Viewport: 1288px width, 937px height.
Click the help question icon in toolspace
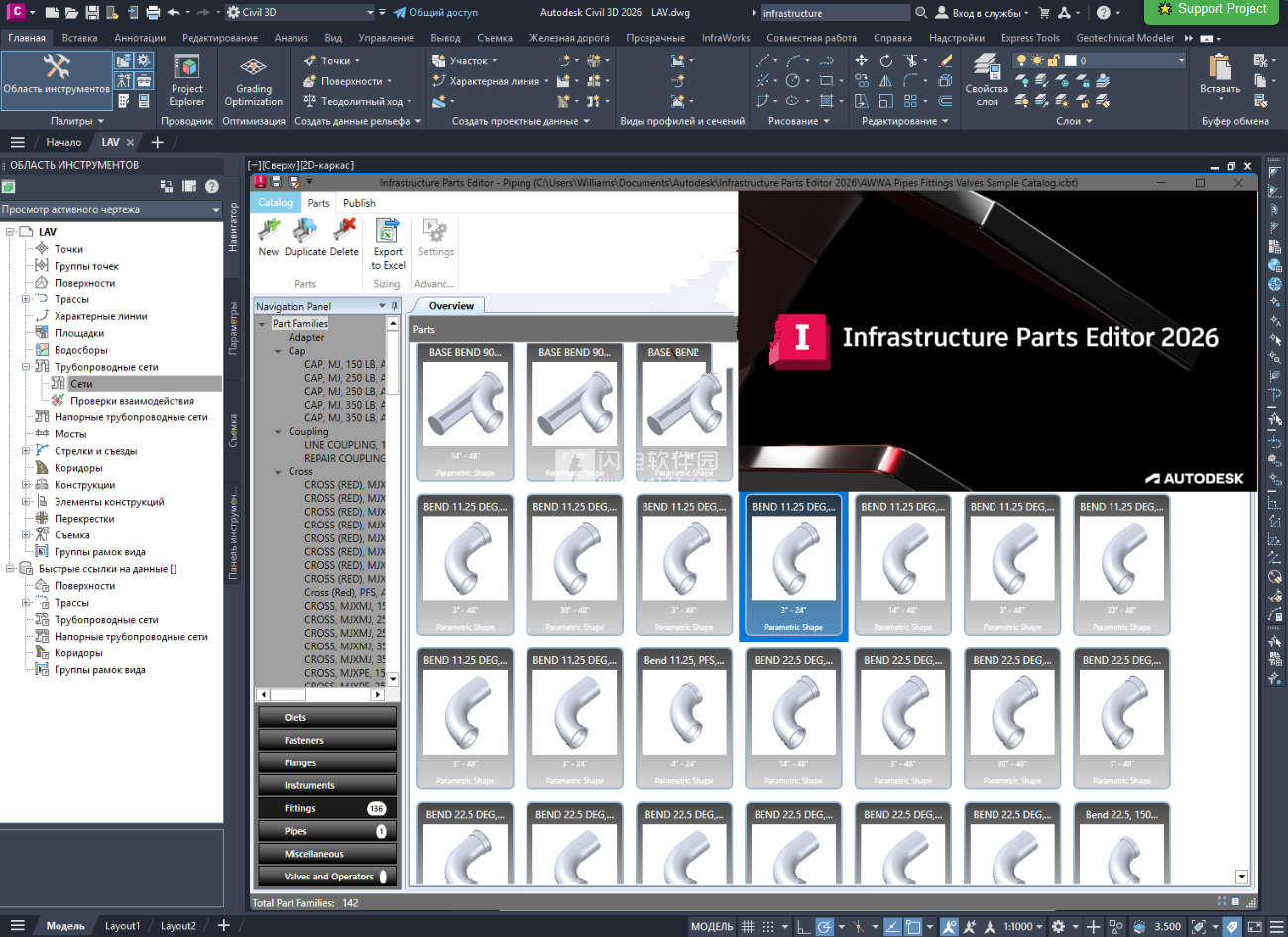pos(211,186)
